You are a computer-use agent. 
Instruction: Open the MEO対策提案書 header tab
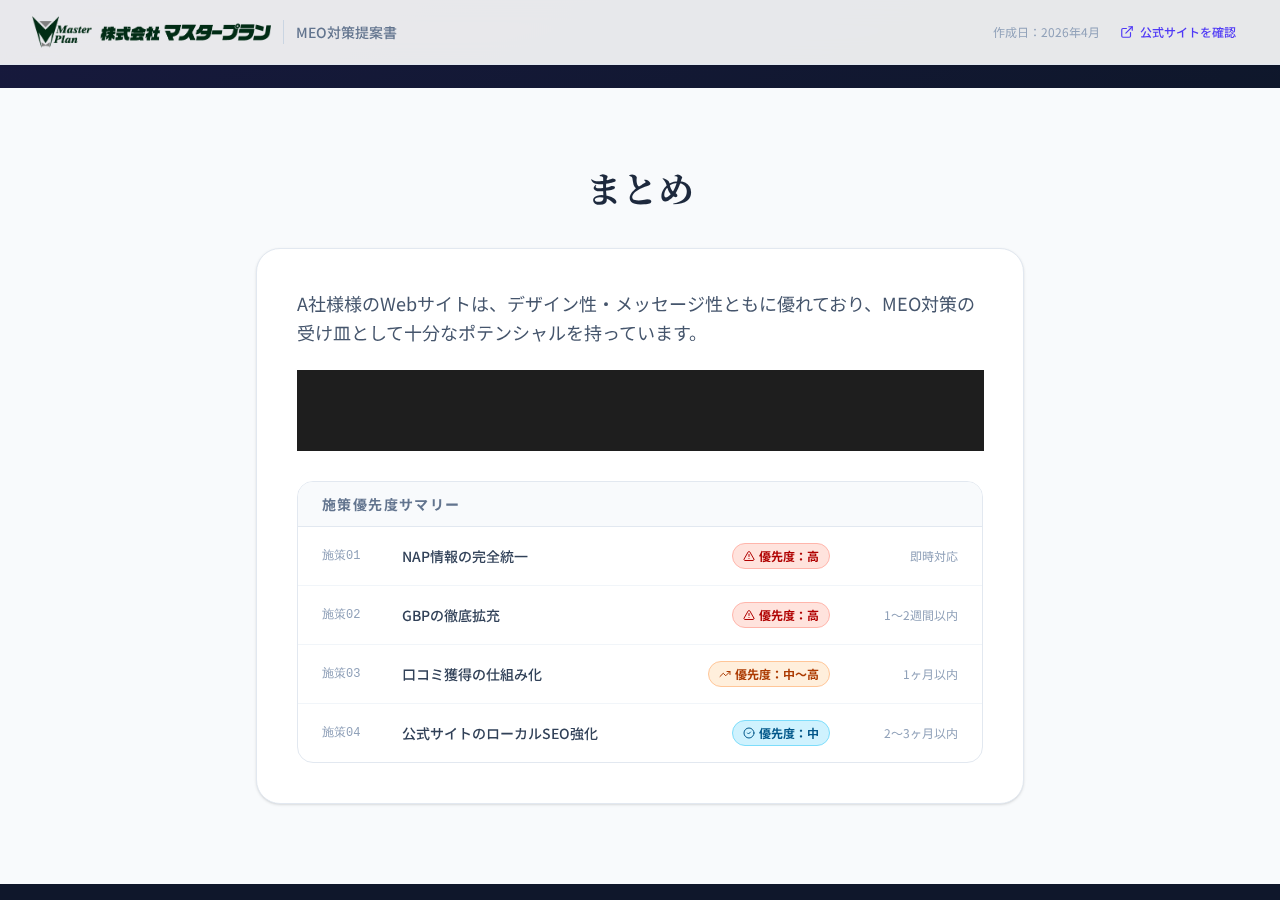tap(346, 31)
